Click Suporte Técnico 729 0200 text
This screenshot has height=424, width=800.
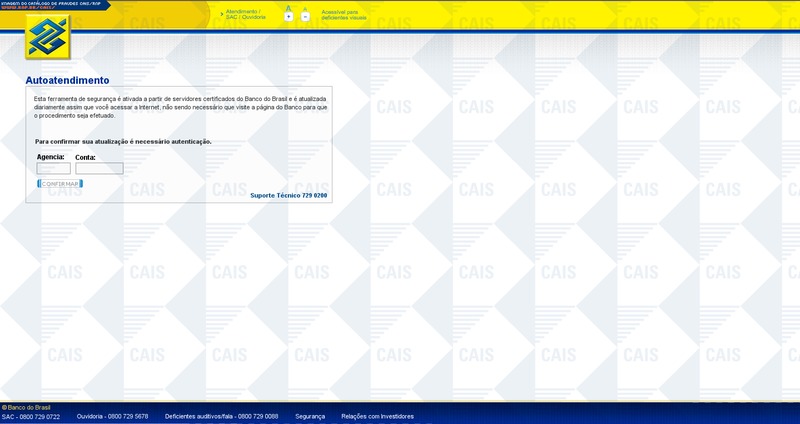click(288, 195)
